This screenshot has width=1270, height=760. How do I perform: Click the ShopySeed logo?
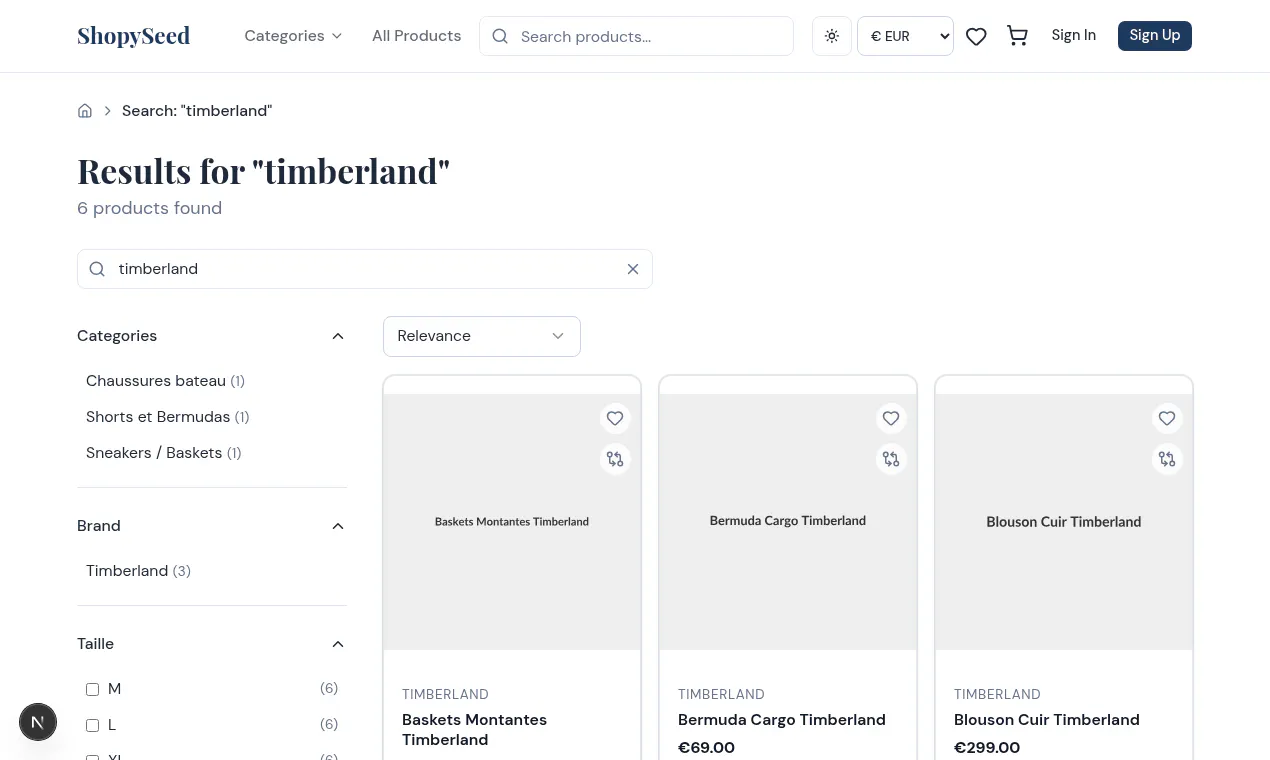(x=133, y=36)
